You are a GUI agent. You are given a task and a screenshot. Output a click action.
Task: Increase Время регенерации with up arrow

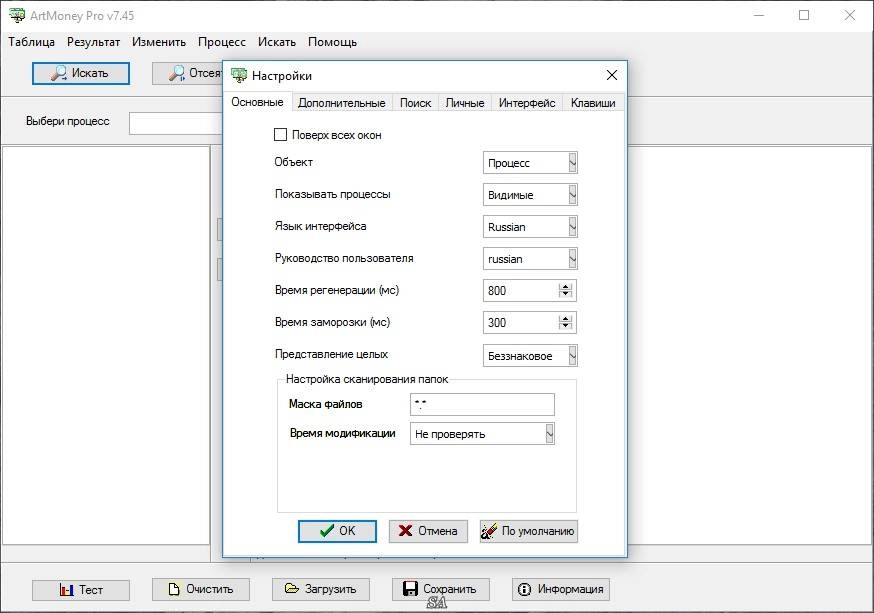[x=565, y=287]
